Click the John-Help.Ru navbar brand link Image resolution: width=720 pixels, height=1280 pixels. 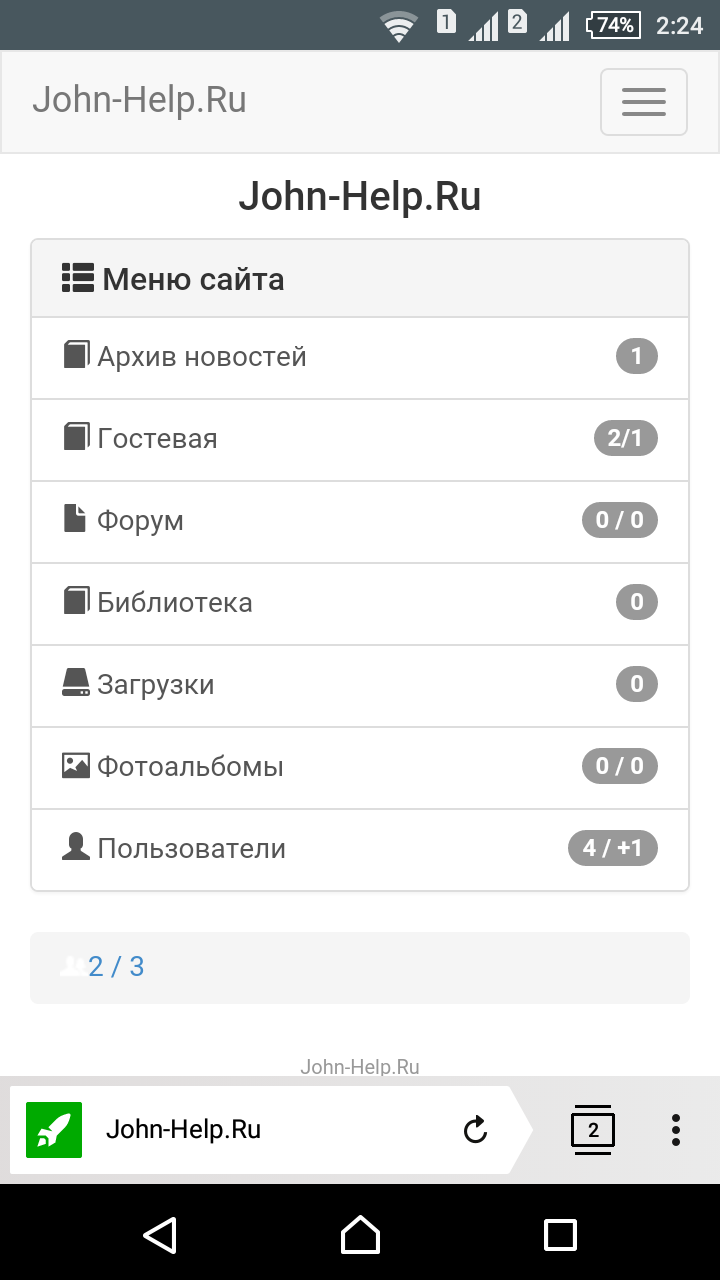point(139,101)
